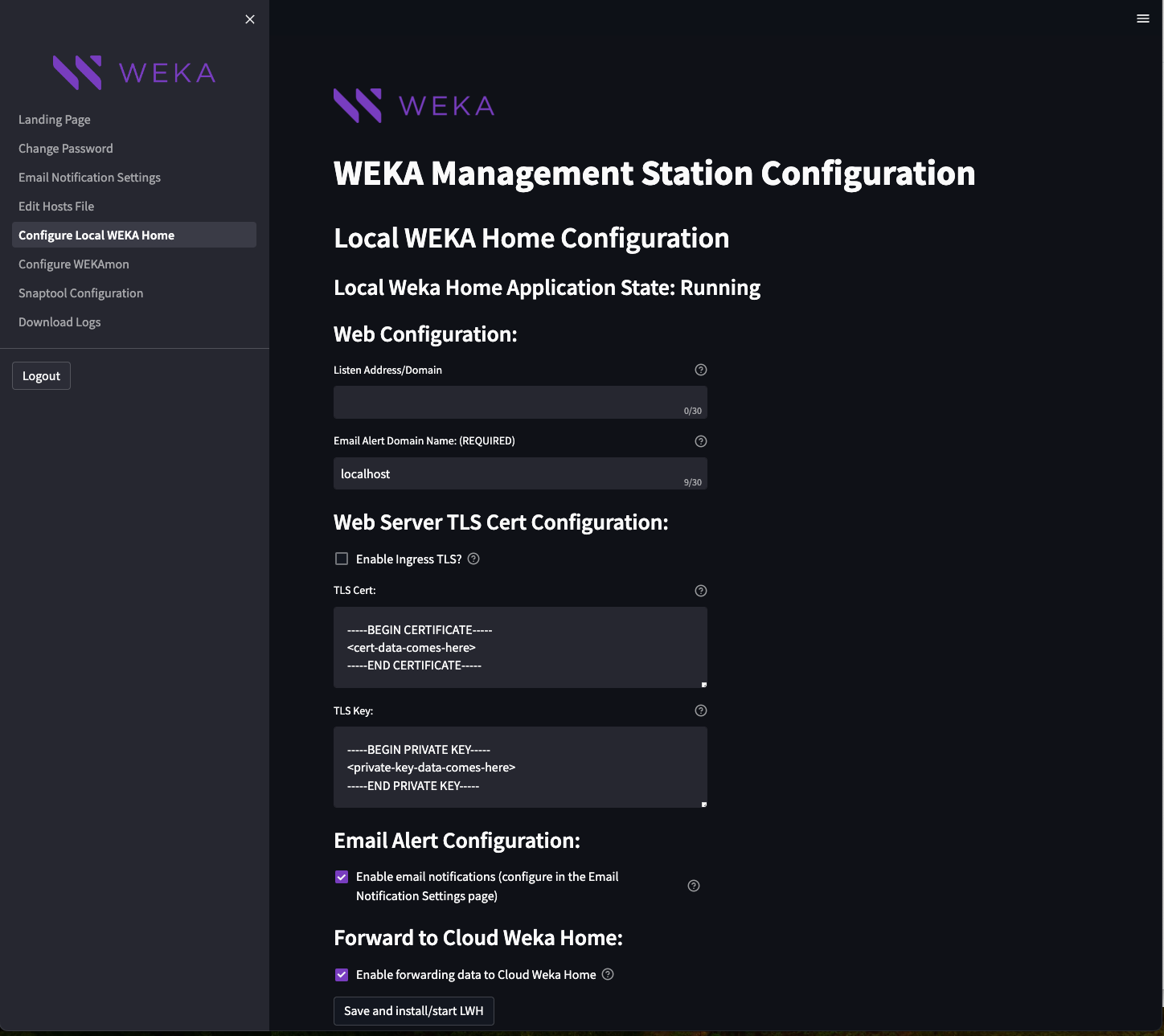Click help icon for email notifications option
Screen dimensions: 1164x1036
(x=693, y=886)
